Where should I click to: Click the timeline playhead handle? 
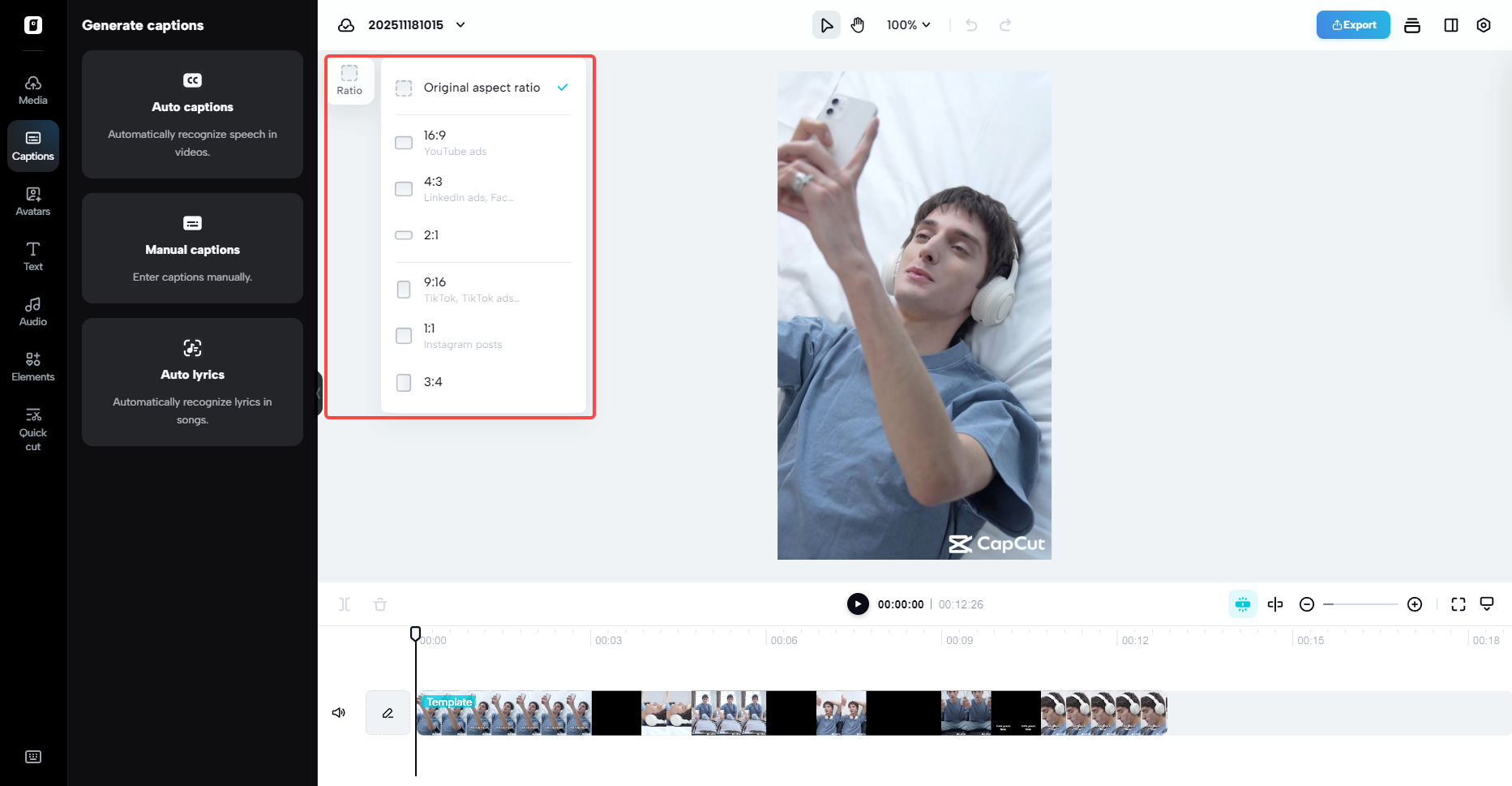pyautogui.click(x=415, y=634)
